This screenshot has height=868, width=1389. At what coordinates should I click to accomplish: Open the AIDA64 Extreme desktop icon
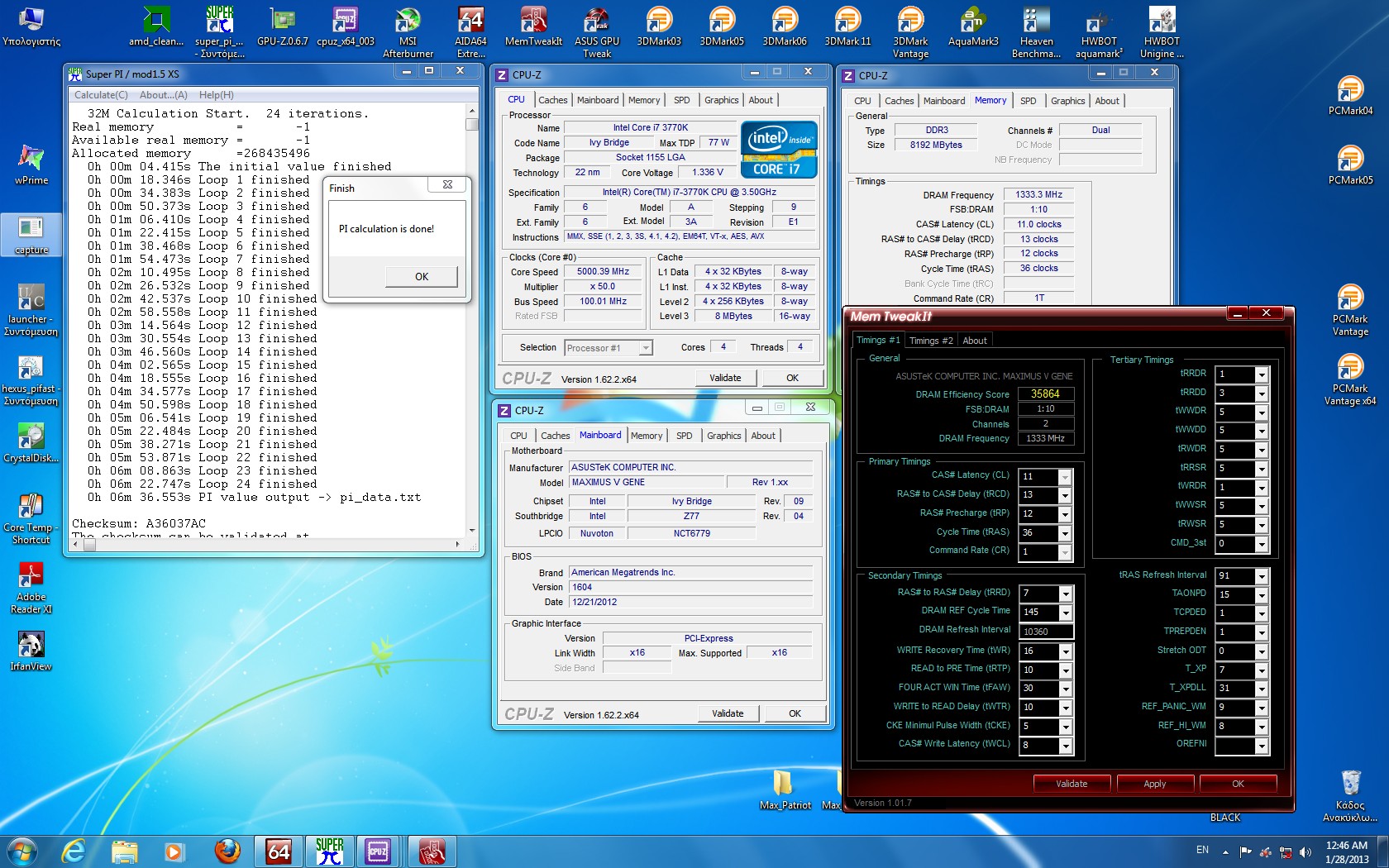point(470,33)
